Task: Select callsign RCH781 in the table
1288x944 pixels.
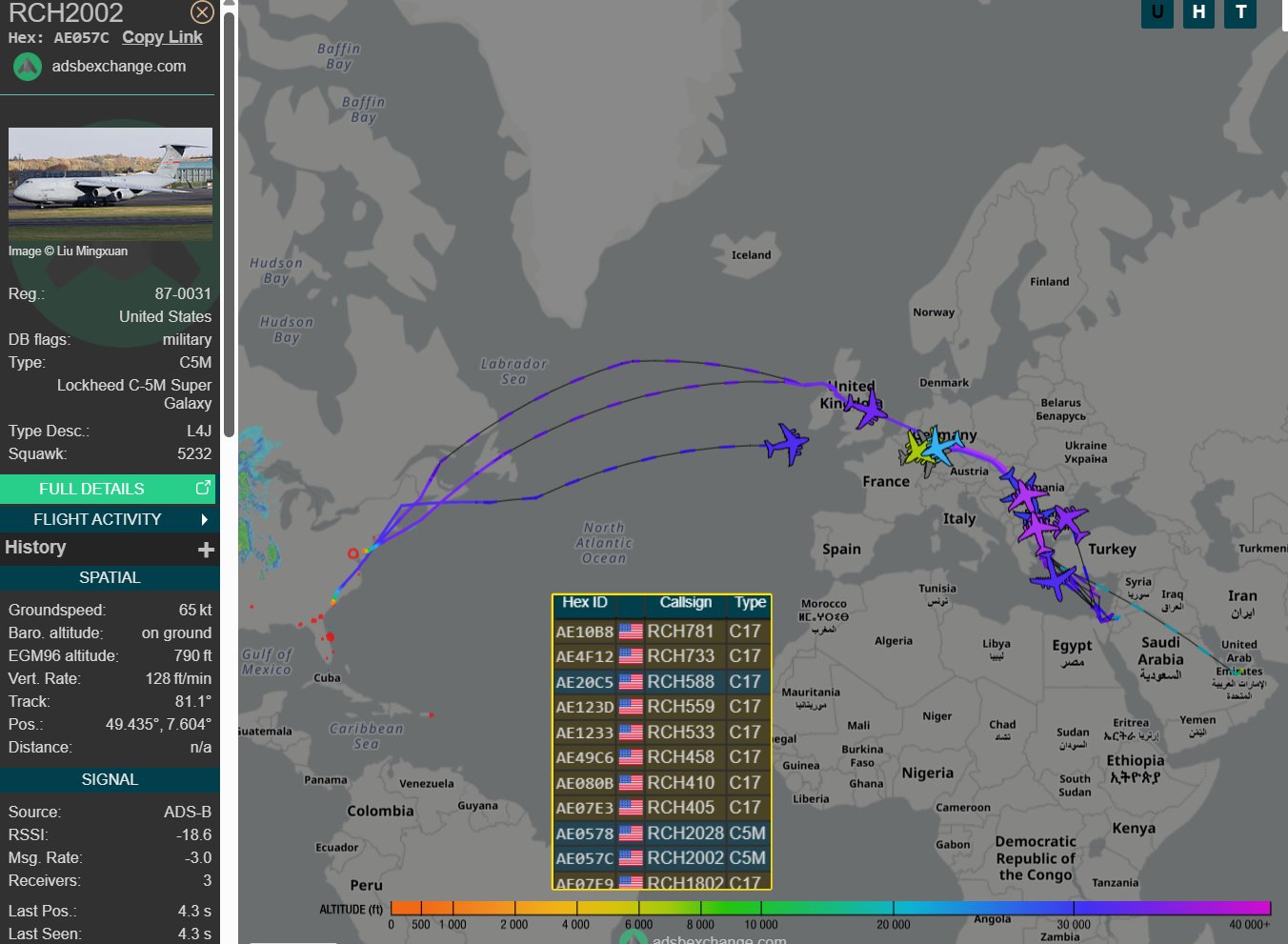Action: (680, 632)
